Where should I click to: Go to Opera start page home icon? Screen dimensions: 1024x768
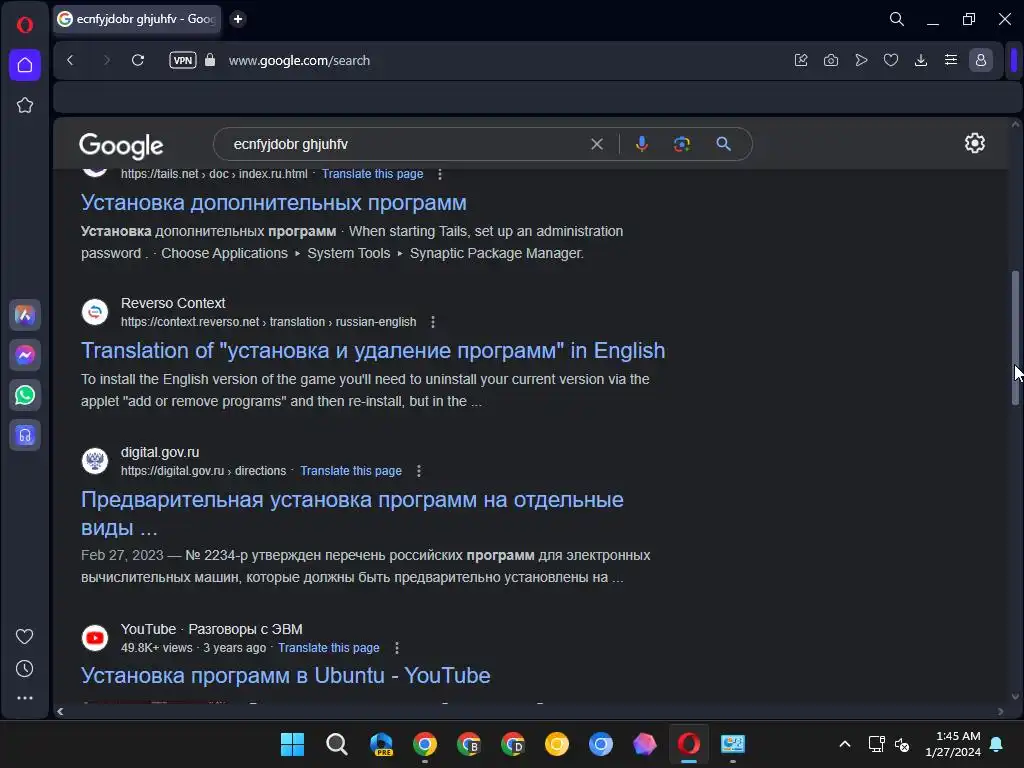(25, 65)
